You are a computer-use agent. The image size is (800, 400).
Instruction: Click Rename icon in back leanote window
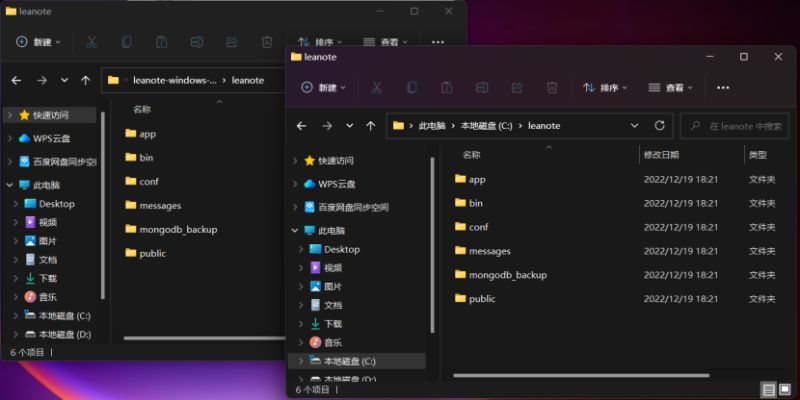click(197, 42)
